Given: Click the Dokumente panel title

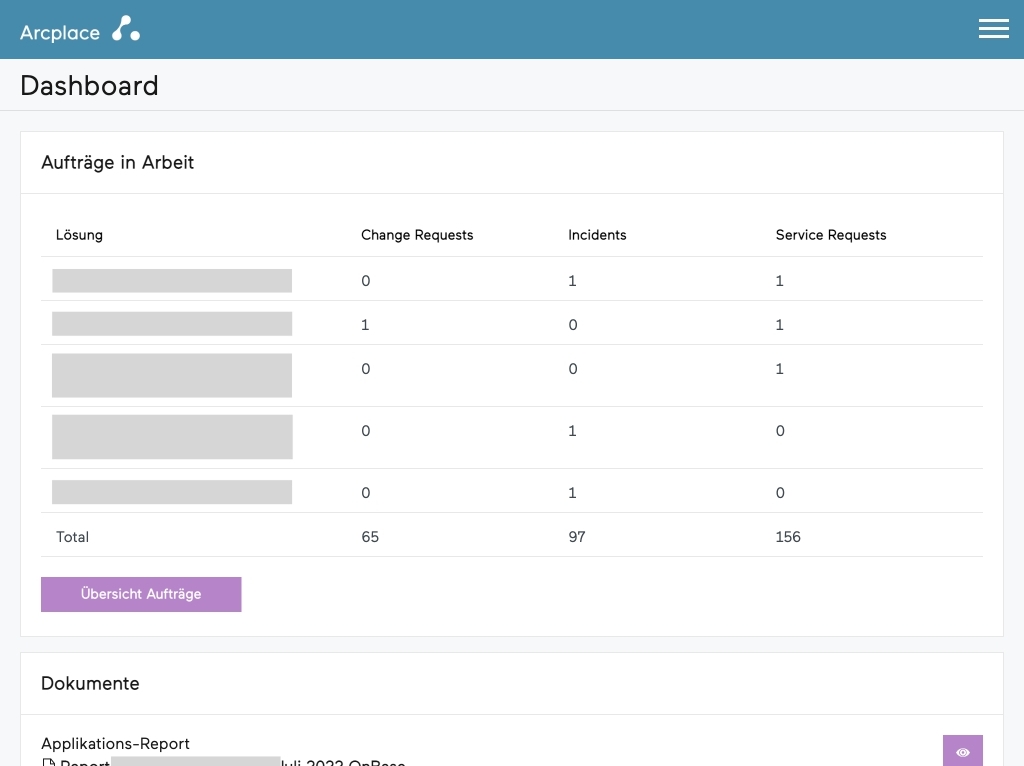Looking at the screenshot, I should [90, 684].
